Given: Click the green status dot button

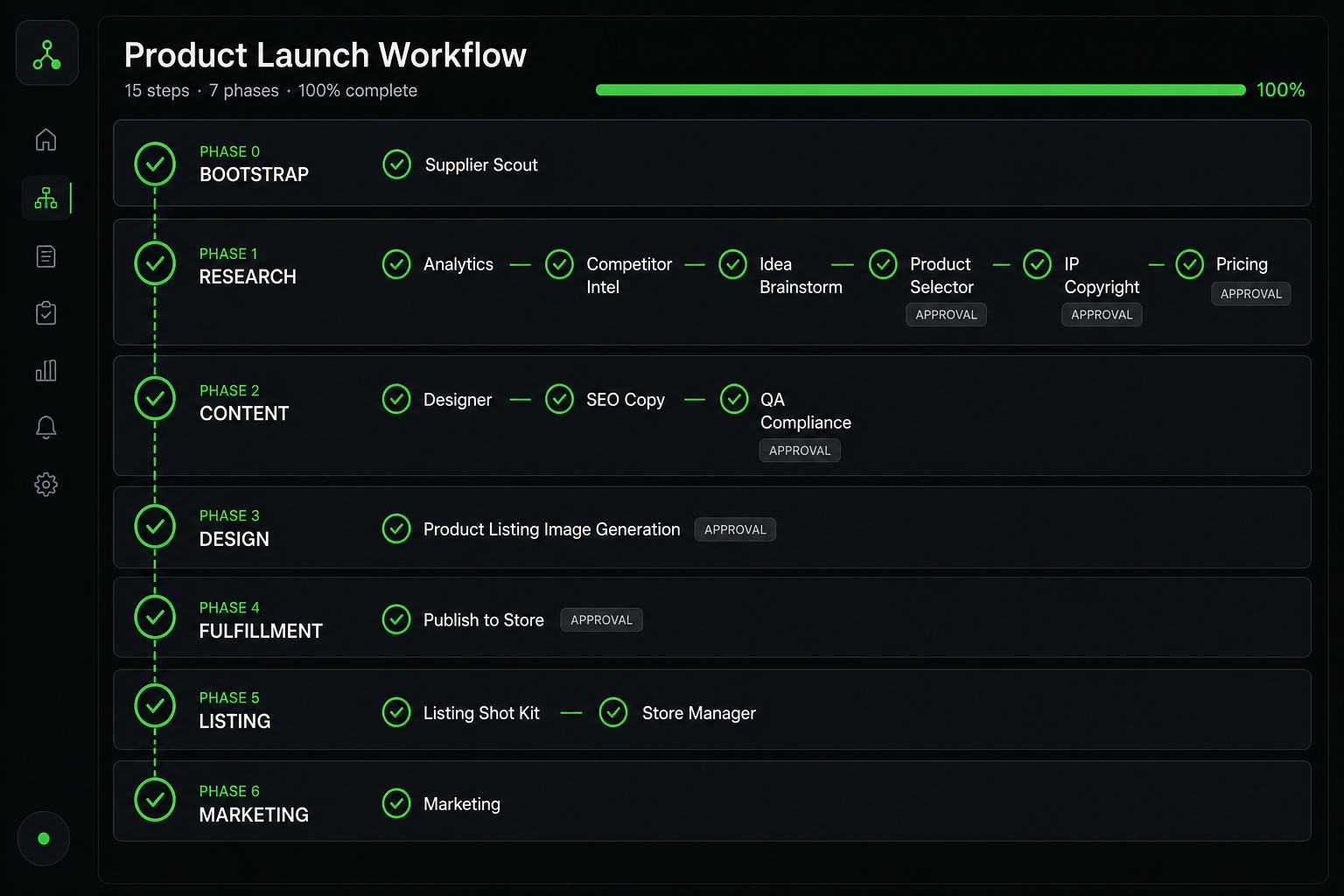Looking at the screenshot, I should [44, 838].
